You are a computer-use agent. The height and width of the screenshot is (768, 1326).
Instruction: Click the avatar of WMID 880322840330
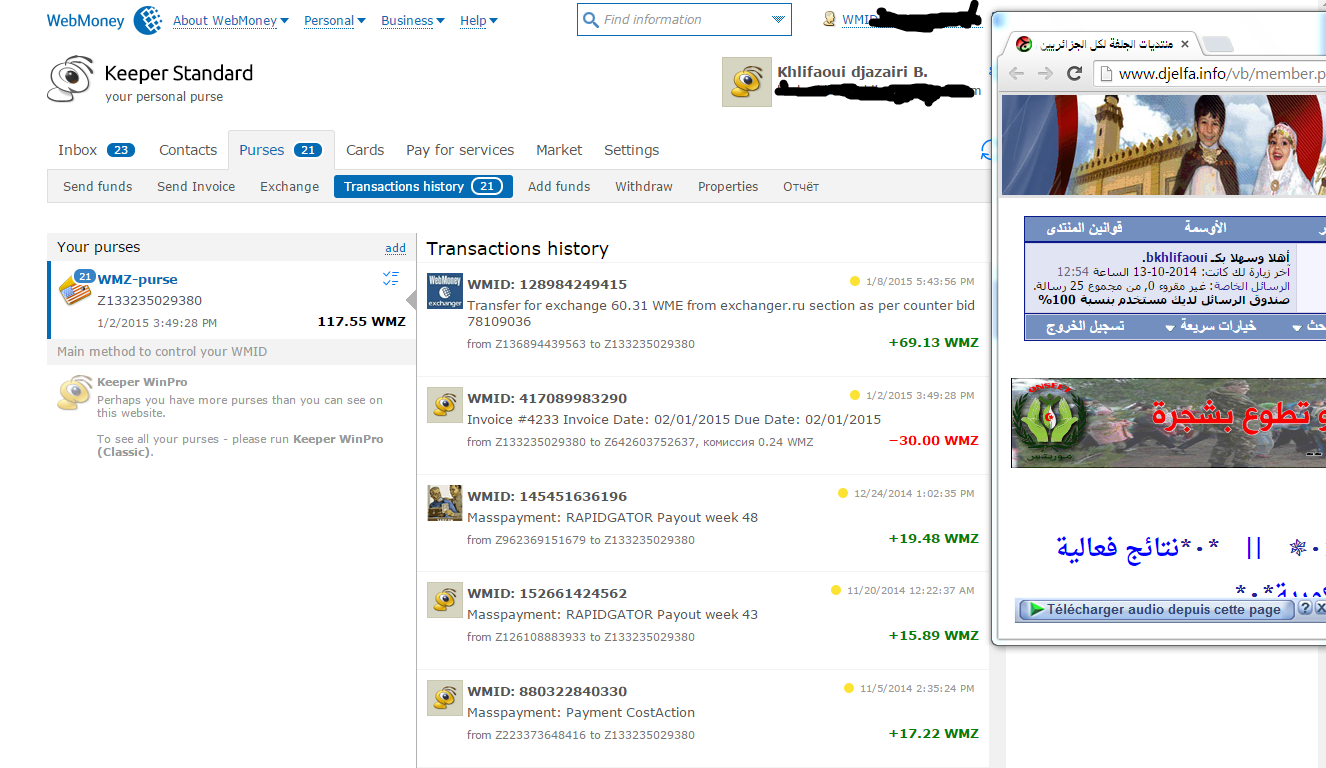(x=445, y=698)
